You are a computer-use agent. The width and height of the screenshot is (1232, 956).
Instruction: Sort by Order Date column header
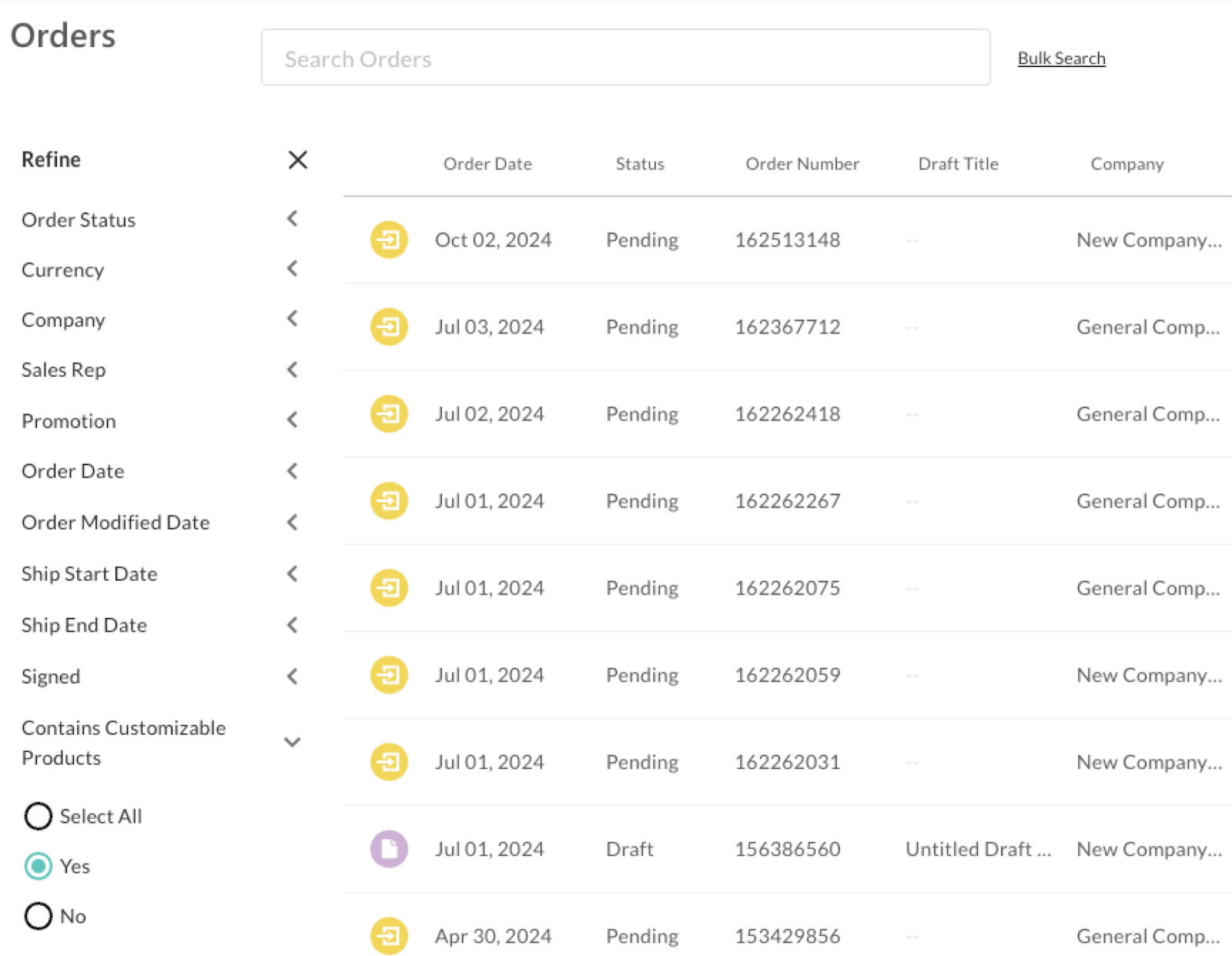pos(487,163)
